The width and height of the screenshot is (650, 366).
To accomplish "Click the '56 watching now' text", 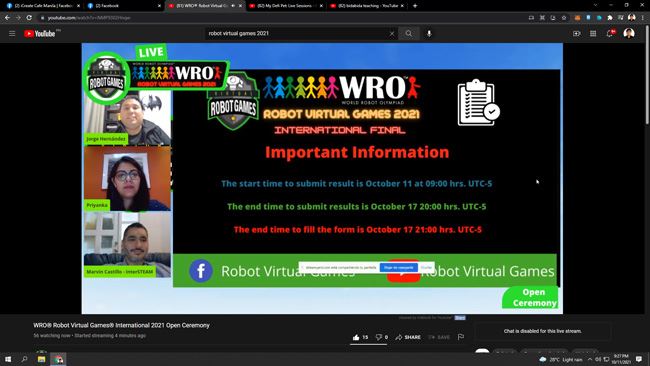I will coord(52,336).
